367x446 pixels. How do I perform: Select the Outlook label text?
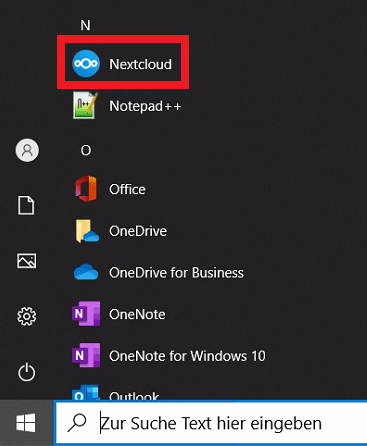coord(134,396)
